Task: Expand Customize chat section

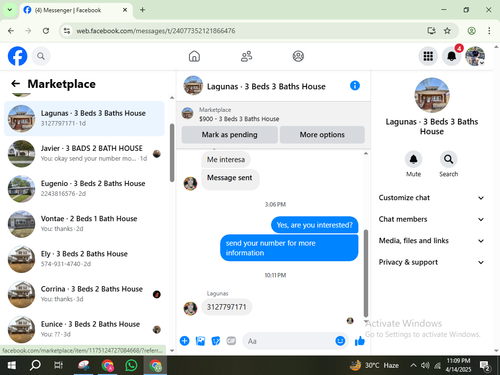Action: pyautogui.click(x=431, y=198)
